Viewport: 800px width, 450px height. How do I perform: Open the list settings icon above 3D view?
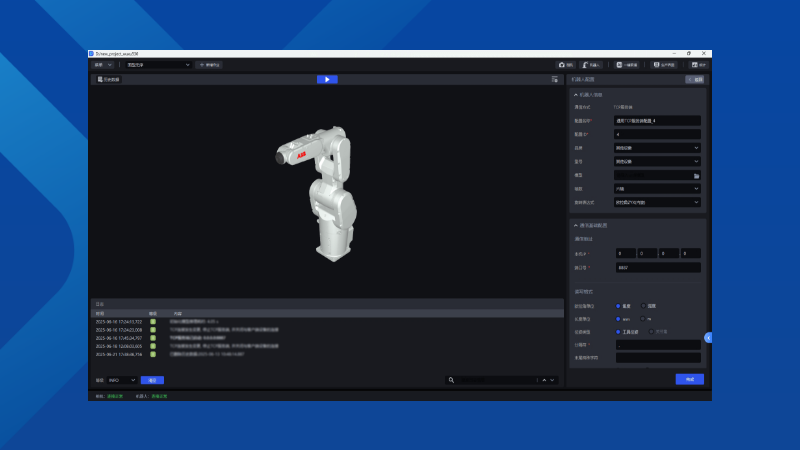tap(555, 79)
